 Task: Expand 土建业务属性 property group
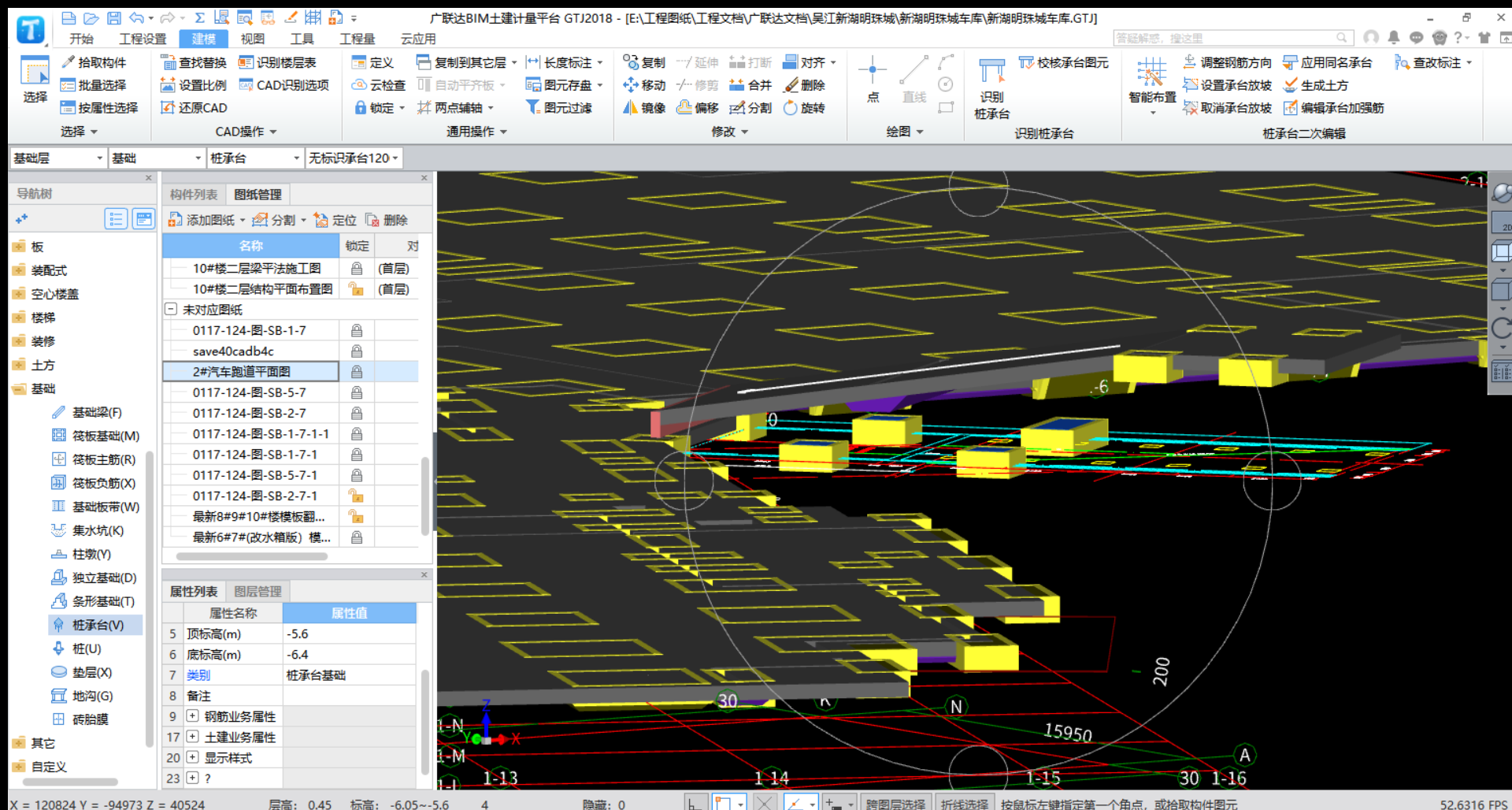click(x=192, y=737)
